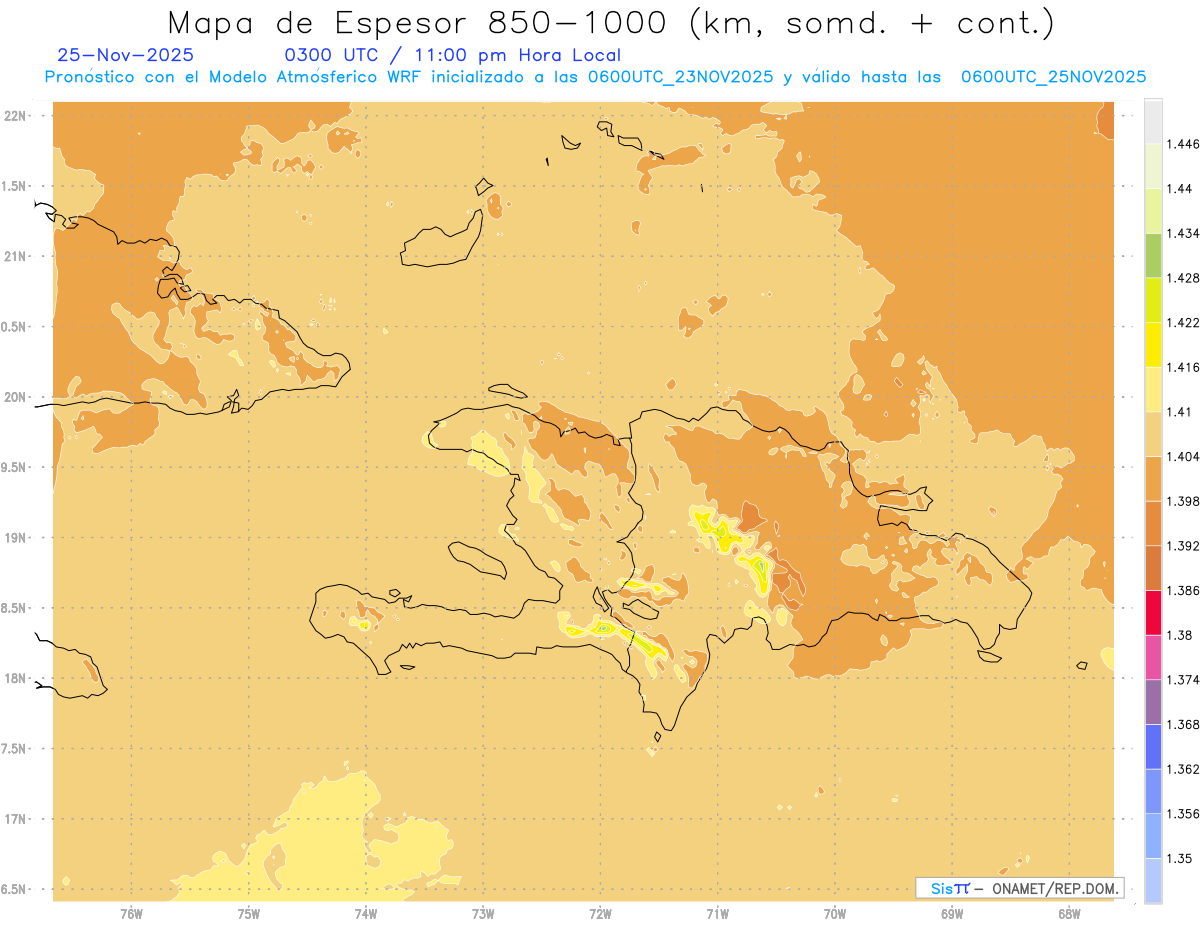Image resolution: width=1200 pixels, height=927 pixels.
Task: Select the pink colorbar segment above 1.374
Action: pyautogui.click(x=1153, y=657)
